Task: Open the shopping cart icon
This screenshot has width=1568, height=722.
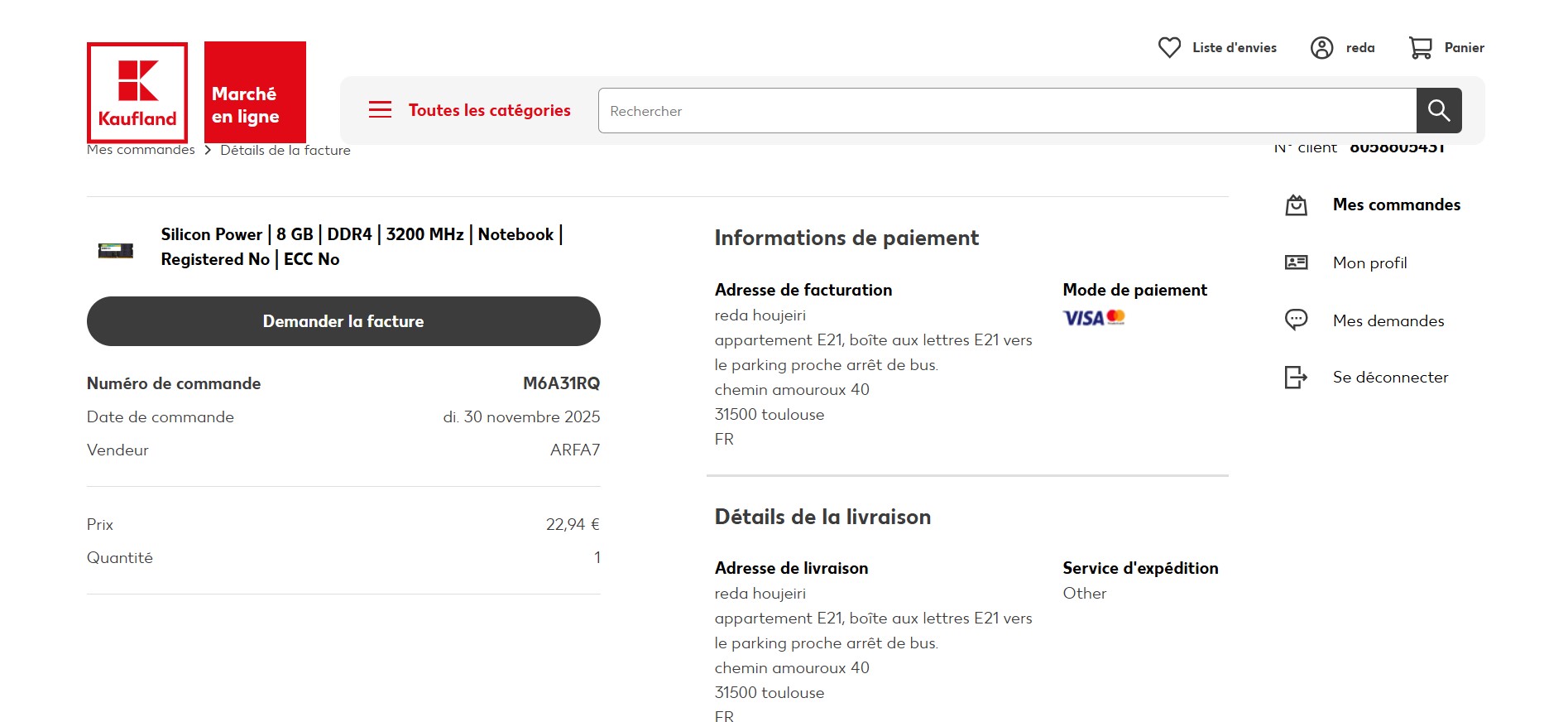Action: pos(1420,48)
